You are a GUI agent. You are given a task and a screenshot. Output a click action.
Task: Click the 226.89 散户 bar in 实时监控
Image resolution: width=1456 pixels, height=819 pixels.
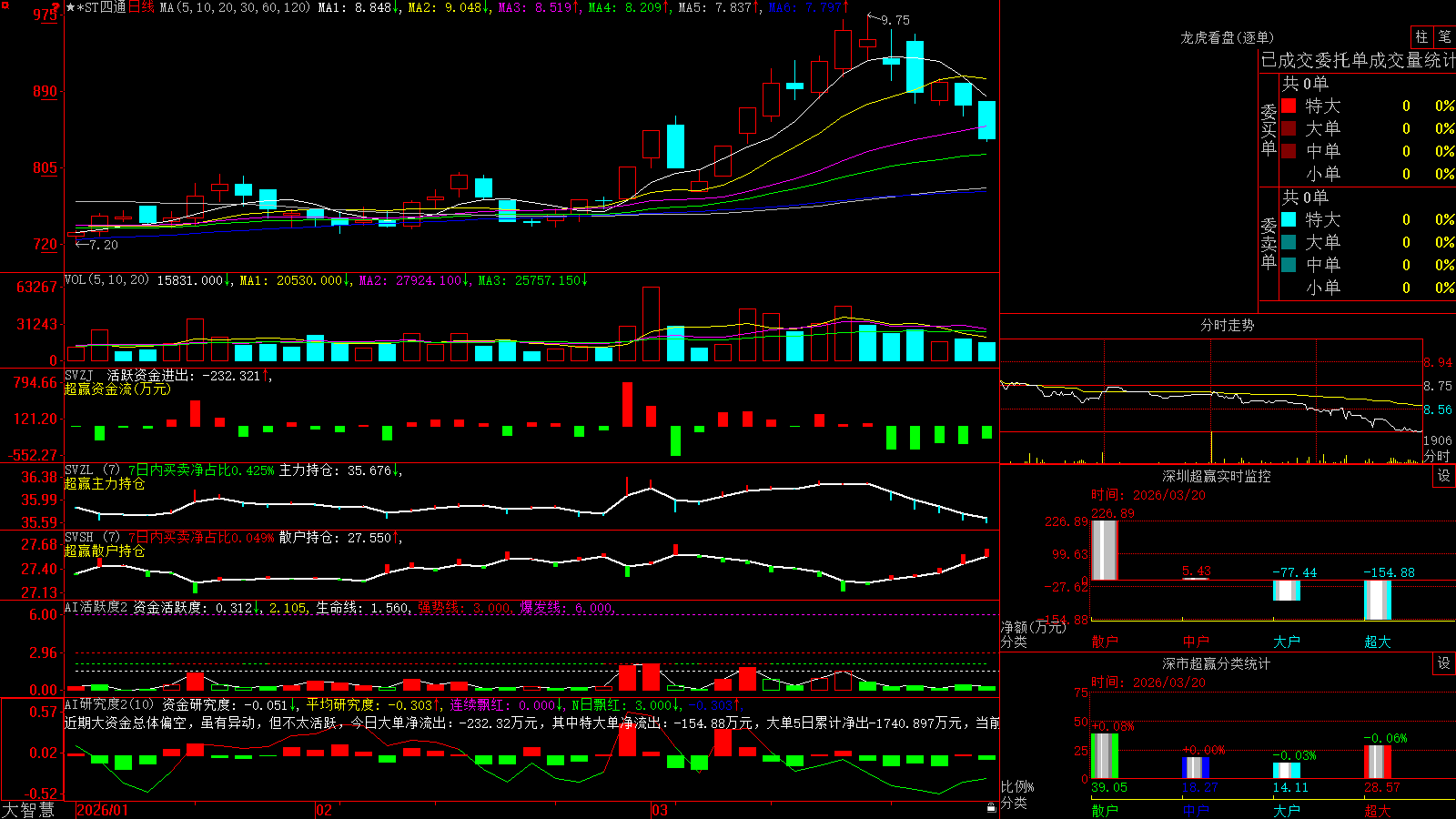(1105, 550)
